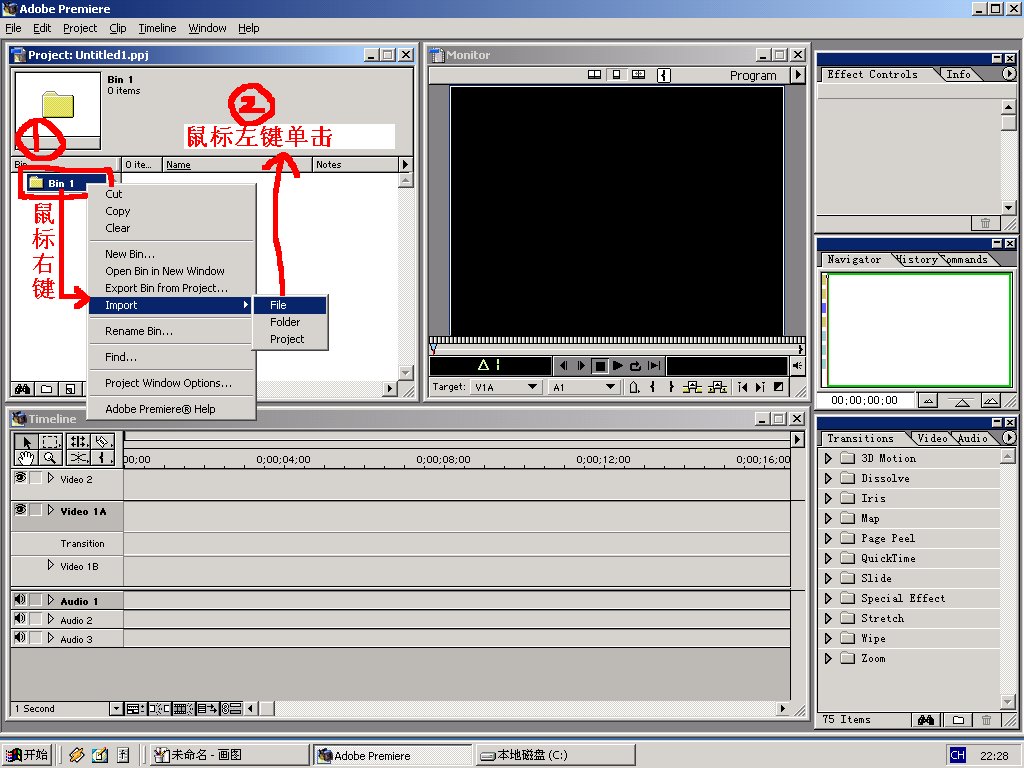Screen dimensions: 1024x768
Task: Expand the Video 2 track triangle
Action: 50,479
